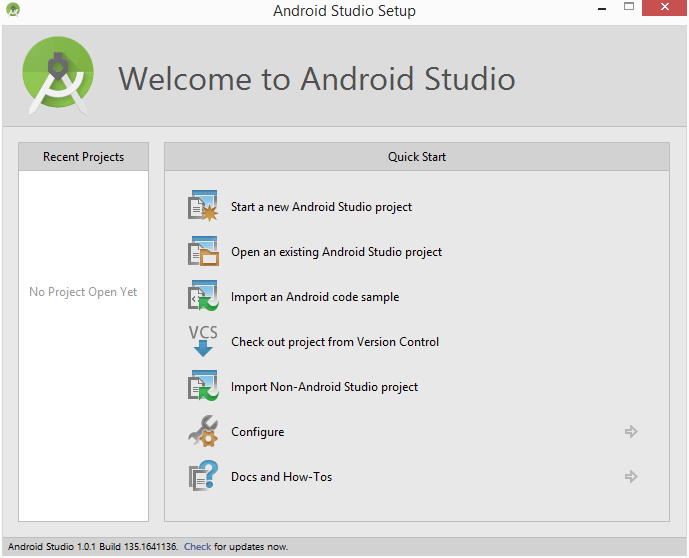Expand the Configure submenu arrow

click(x=631, y=432)
